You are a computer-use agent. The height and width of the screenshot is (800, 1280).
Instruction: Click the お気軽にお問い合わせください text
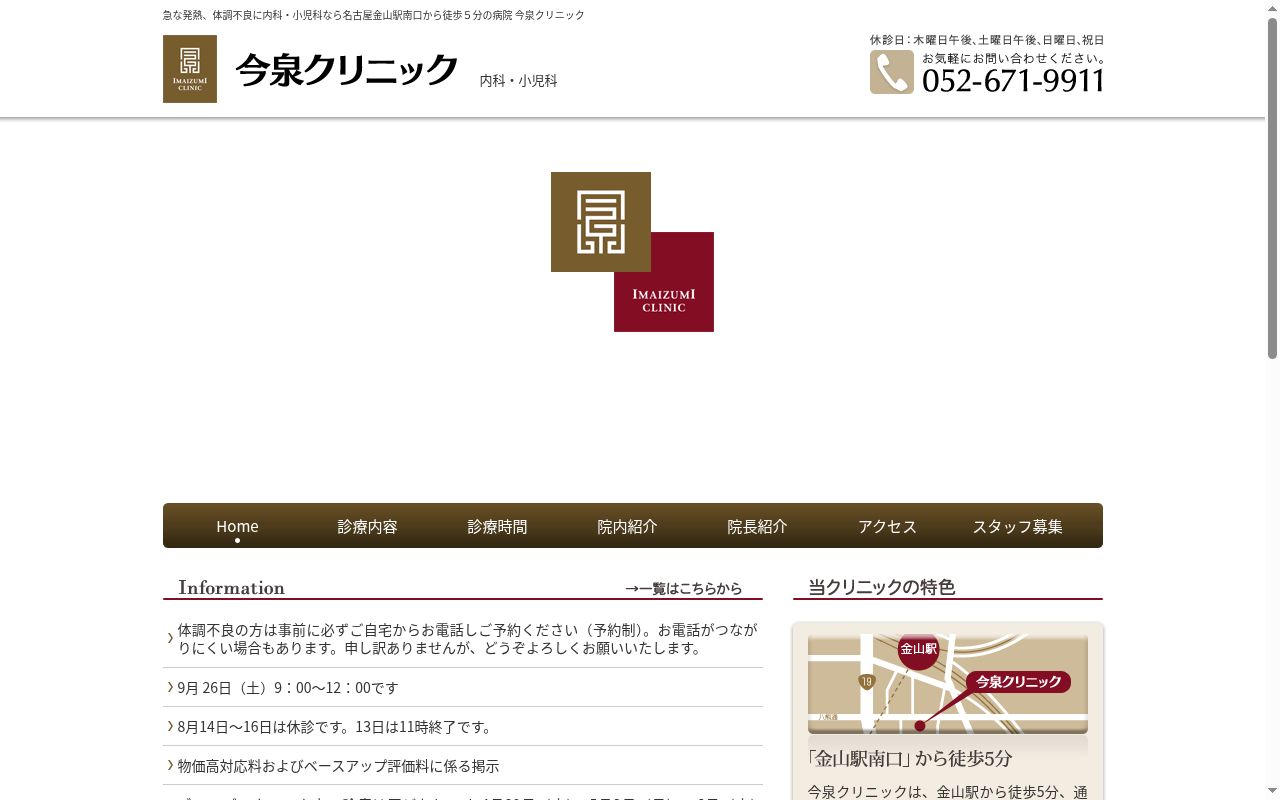[1013, 58]
